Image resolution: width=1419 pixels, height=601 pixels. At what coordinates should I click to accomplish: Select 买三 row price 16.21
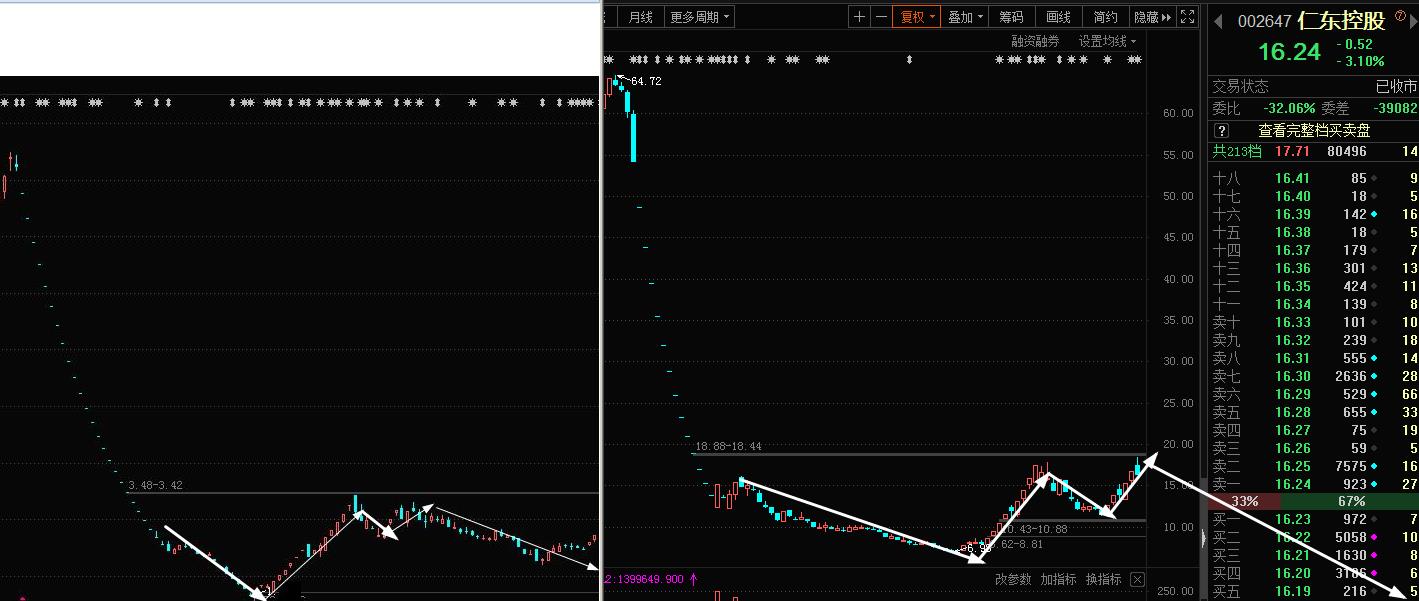pos(1292,555)
